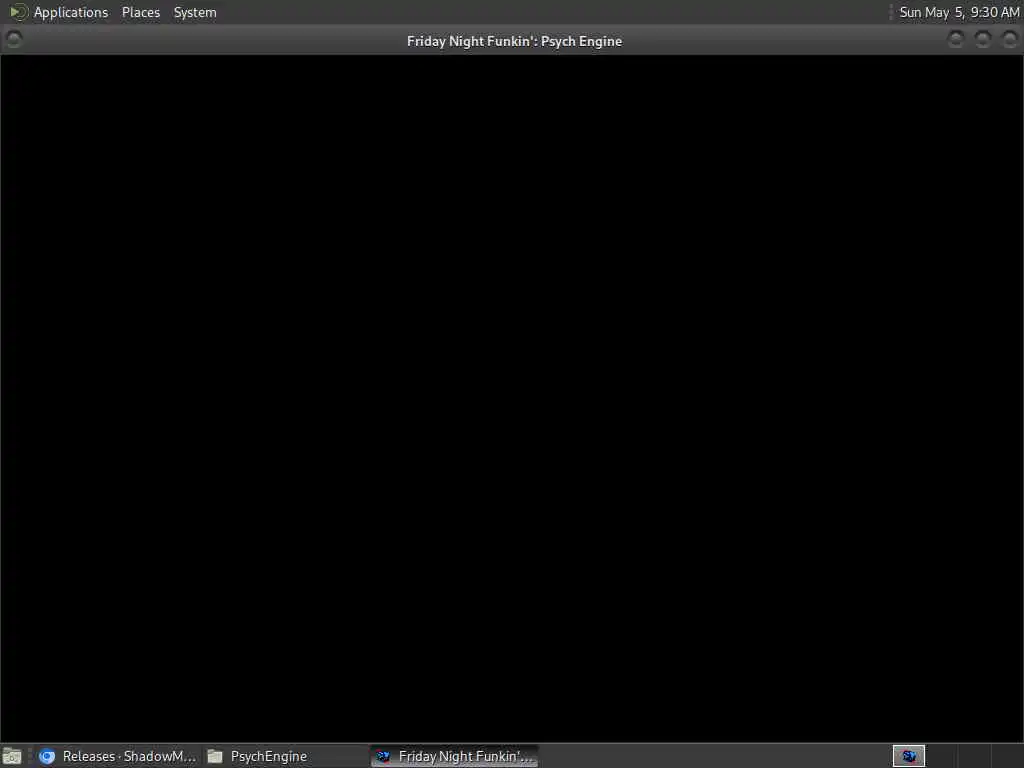Click the game icon beside Friday Night Funkin'
The image size is (1024, 768).
point(383,756)
